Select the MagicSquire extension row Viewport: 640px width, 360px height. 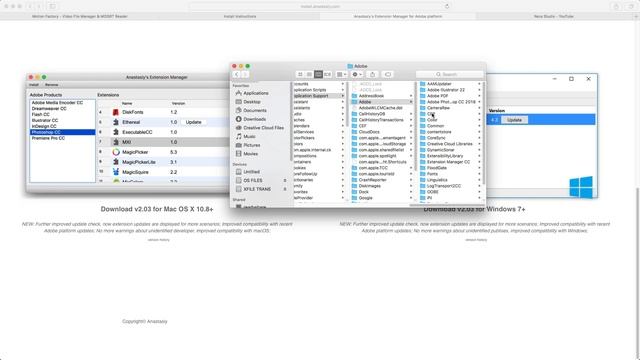tap(163, 172)
